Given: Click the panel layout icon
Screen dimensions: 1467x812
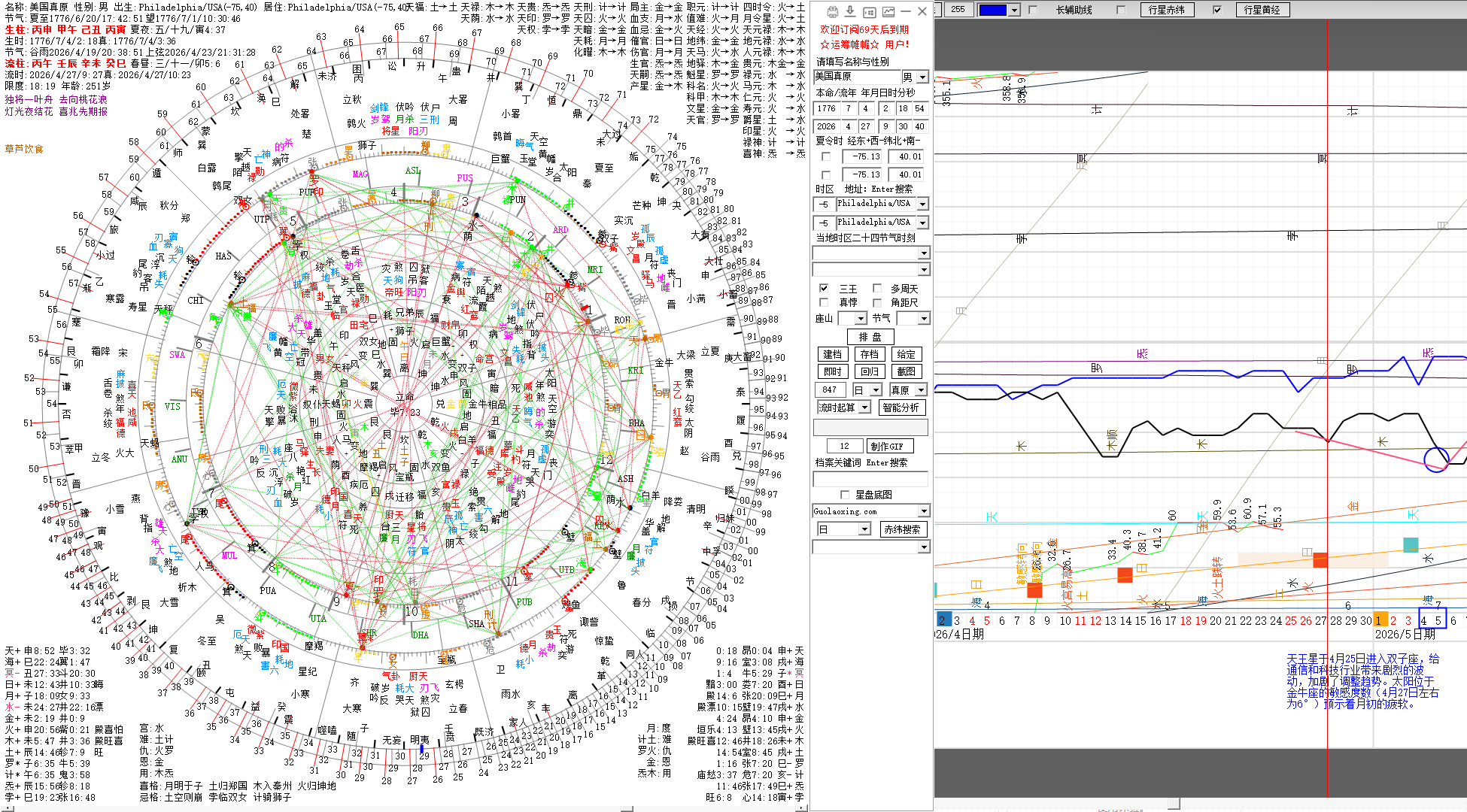Looking at the screenshot, I should pos(869,11).
